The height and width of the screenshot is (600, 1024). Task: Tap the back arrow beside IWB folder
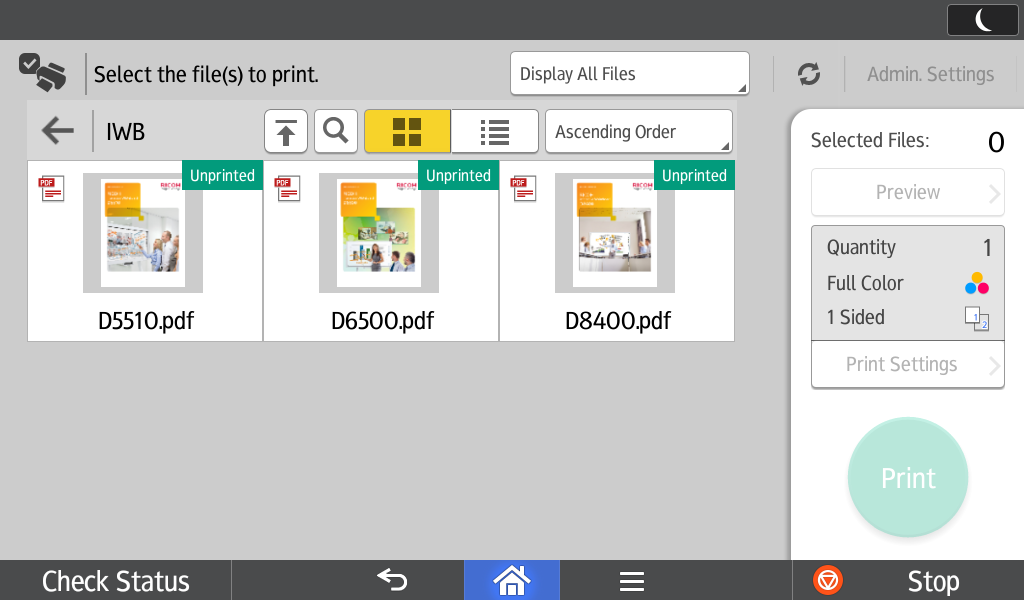point(57,131)
